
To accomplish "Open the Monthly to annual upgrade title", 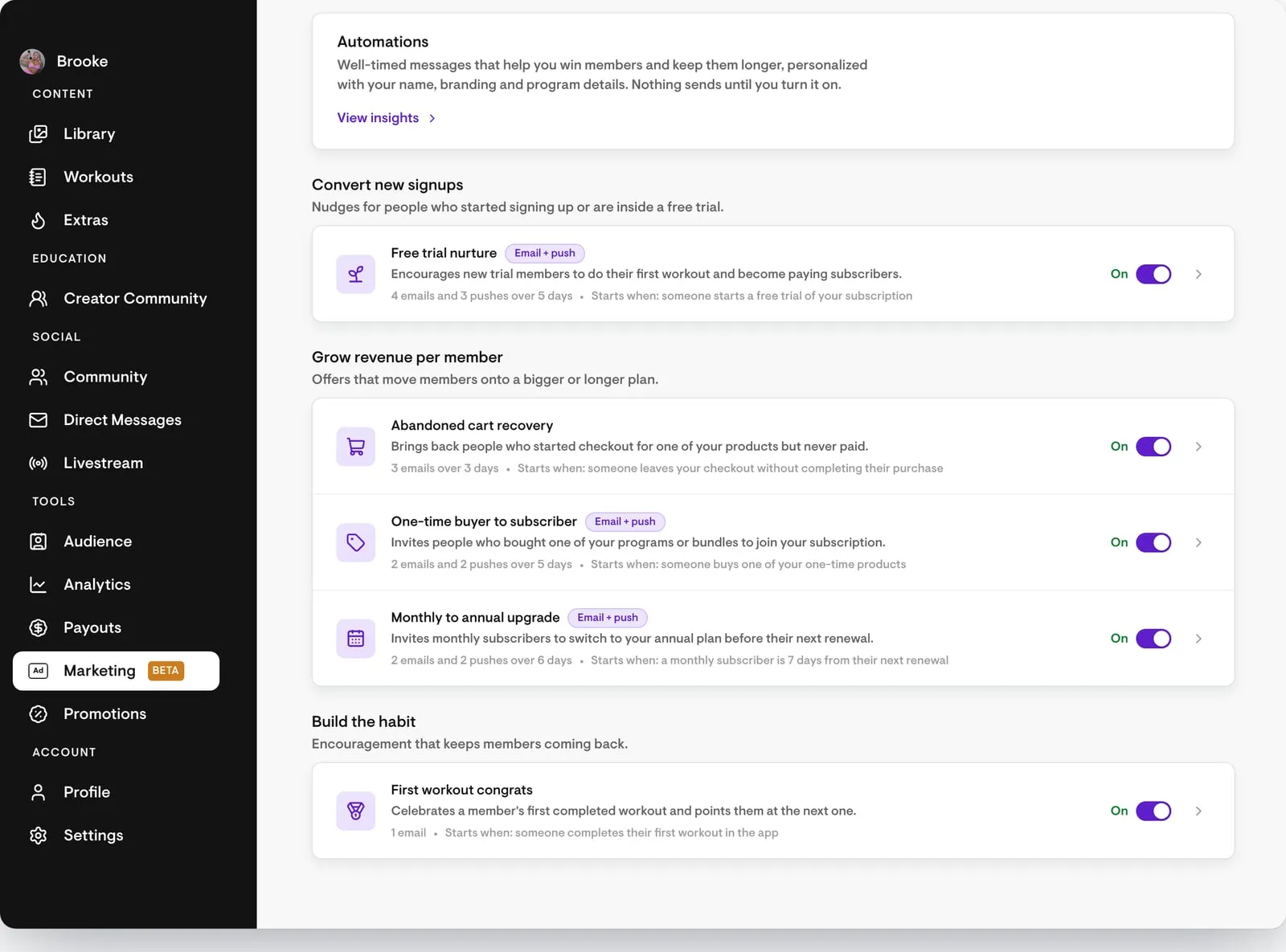I will pyautogui.click(x=475, y=617).
